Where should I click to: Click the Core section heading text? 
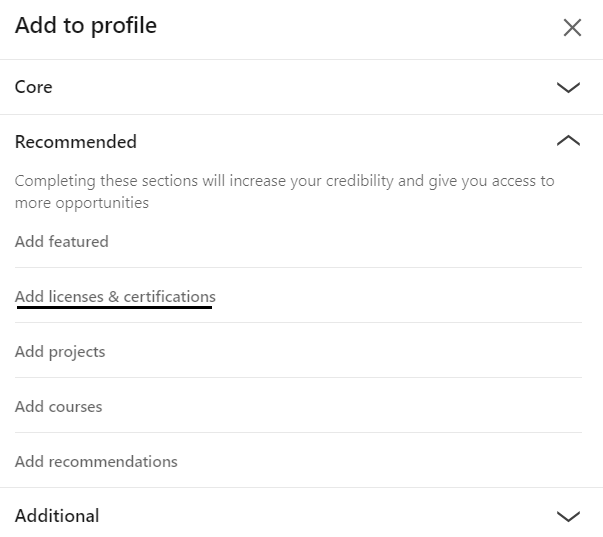[x=33, y=87]
